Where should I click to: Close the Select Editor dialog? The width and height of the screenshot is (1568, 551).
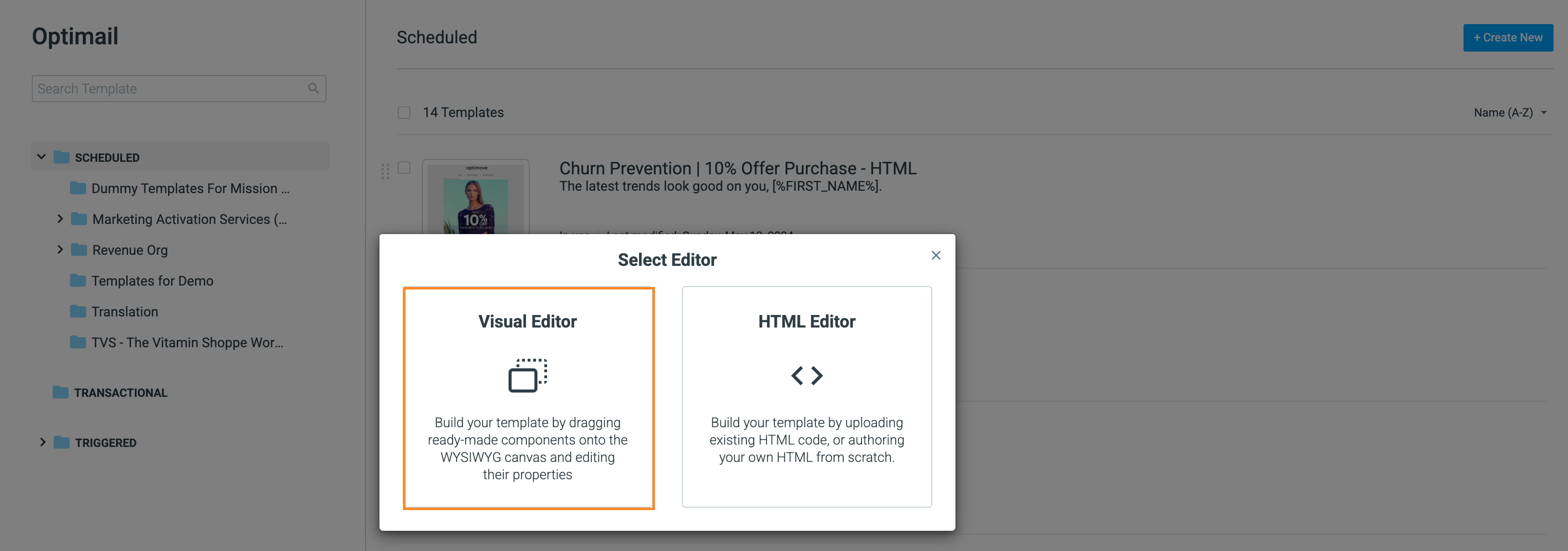[x=936, y=255]
